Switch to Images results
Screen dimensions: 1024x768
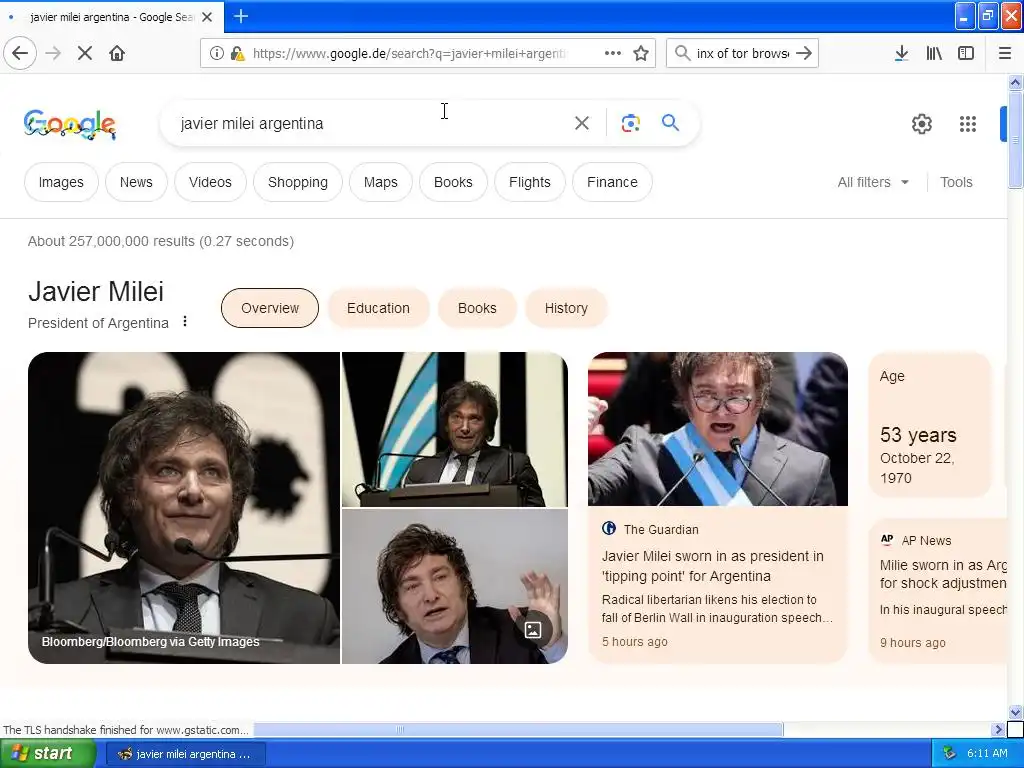click(x=61, y=182)
